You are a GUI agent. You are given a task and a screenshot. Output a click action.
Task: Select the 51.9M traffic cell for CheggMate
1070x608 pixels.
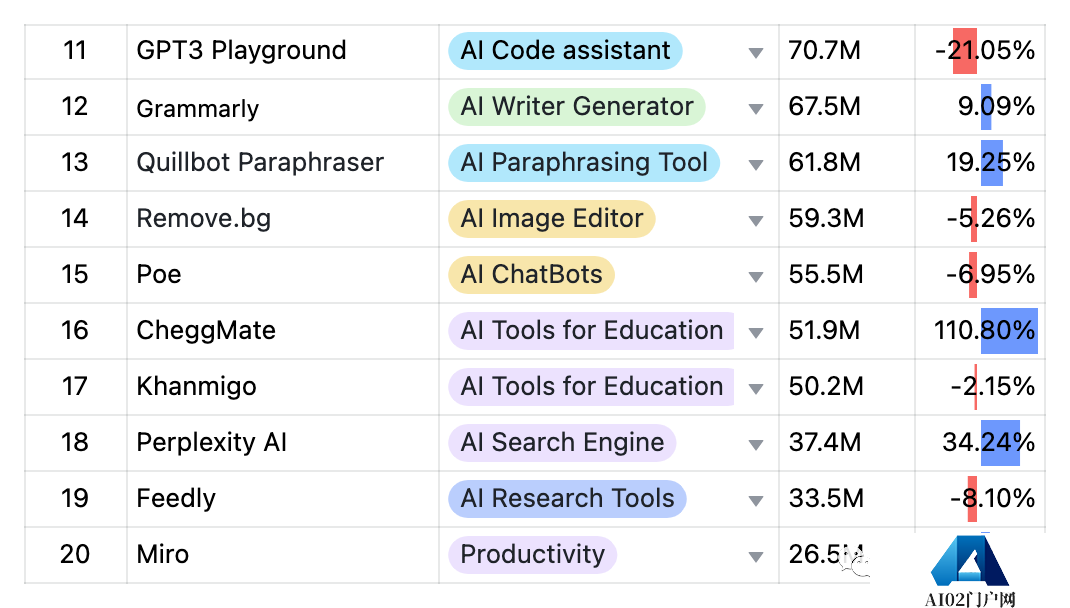click(x=824, y=330)
